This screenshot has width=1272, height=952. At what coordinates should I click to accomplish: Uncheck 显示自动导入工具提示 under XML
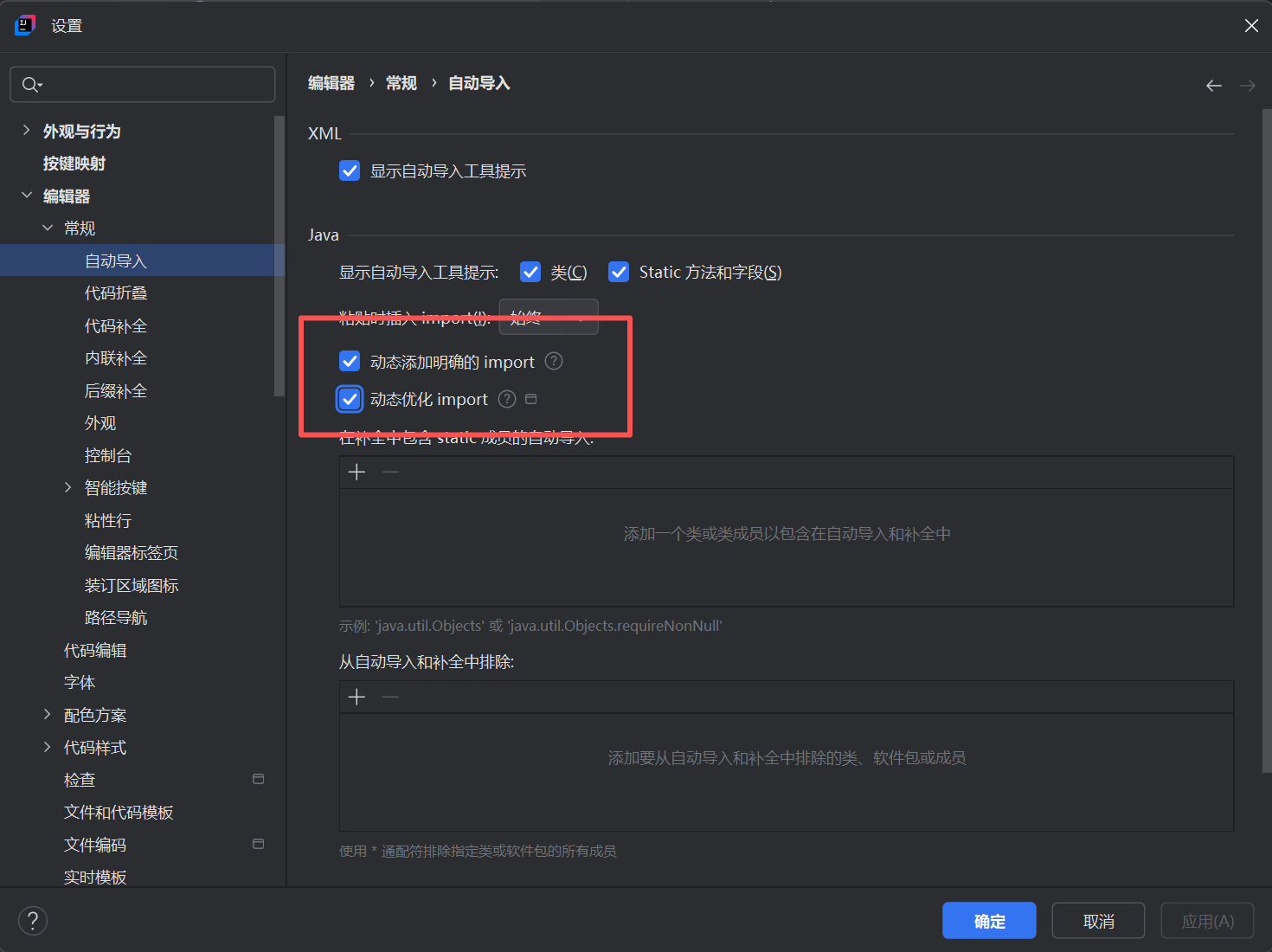click(349, 170)
